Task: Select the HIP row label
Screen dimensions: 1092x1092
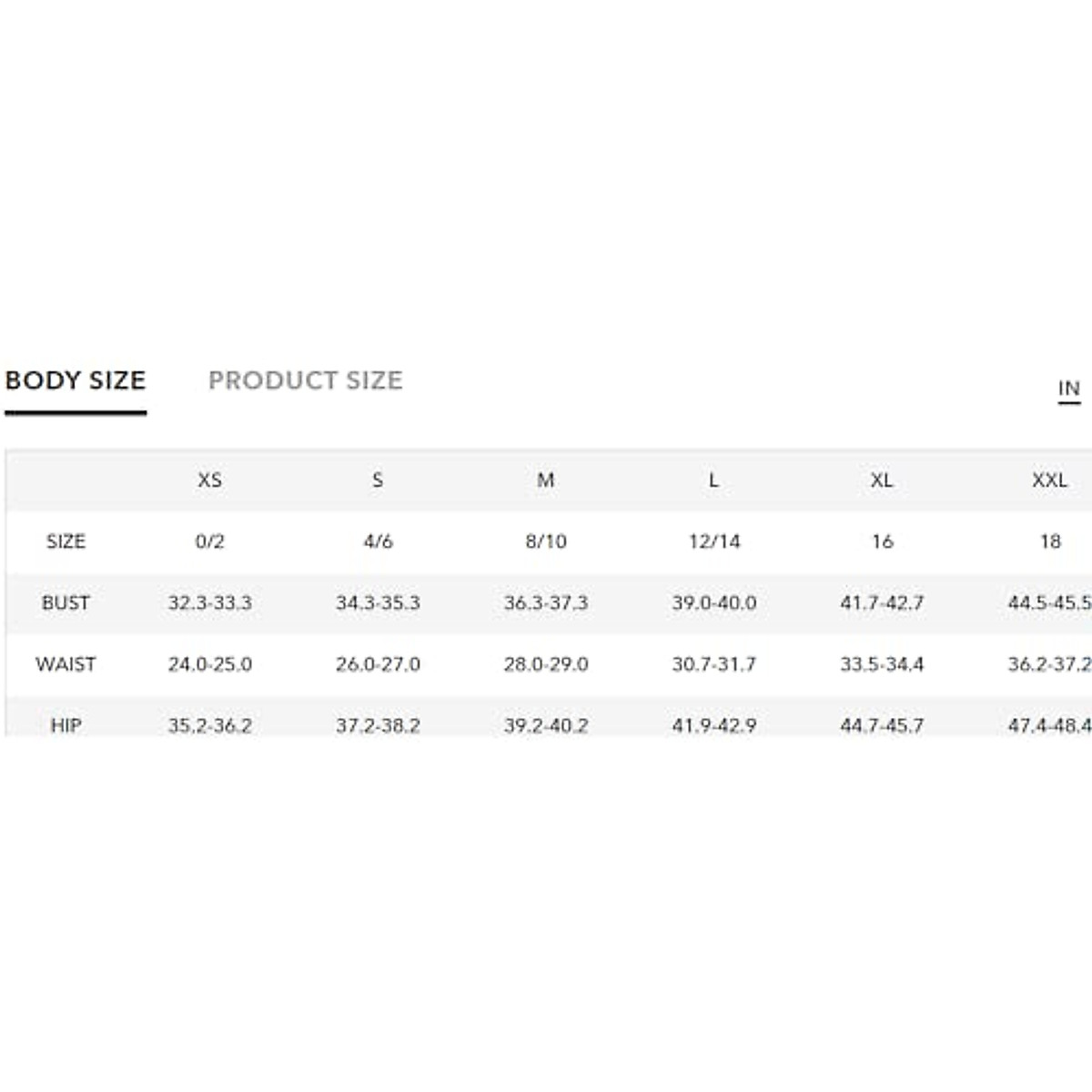Action: tap(66, 725)
